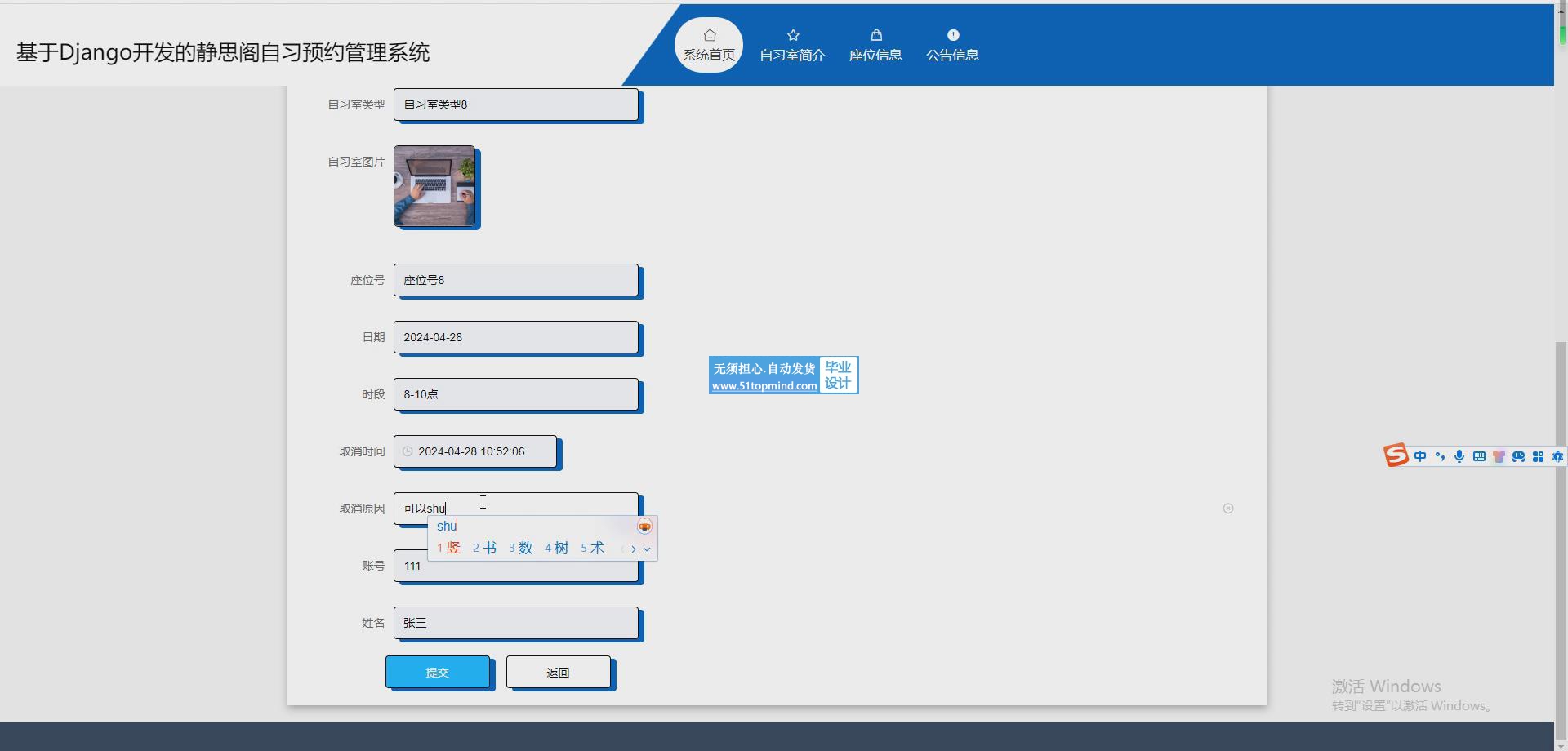Toggle punctuation mode in IME toolbar
1568x751 pixels.
(1440, 456)
